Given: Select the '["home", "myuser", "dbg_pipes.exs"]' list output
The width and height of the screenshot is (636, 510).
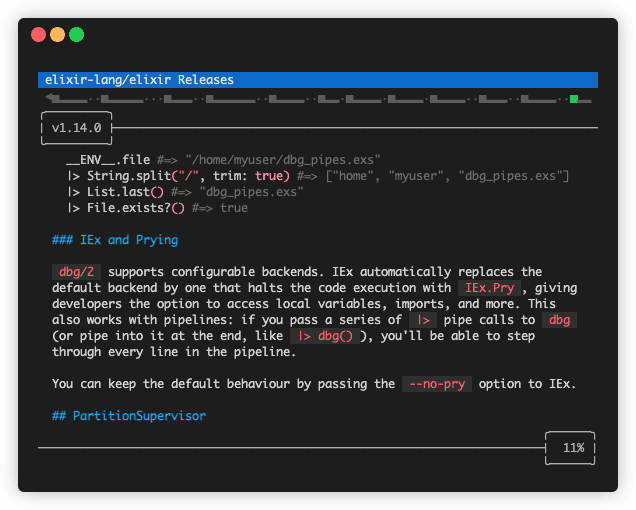Looking at the screenshot, I should [x=447, y=176].
